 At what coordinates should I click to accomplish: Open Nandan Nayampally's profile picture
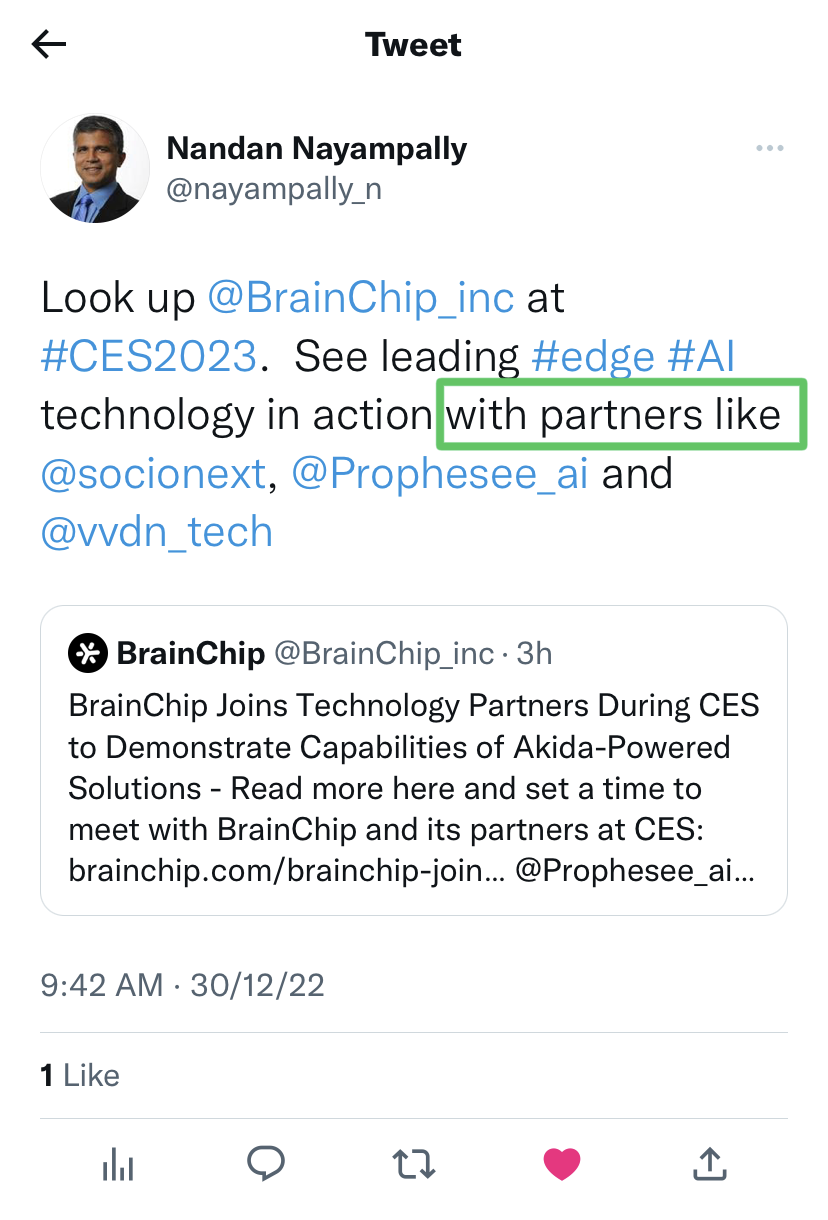click(94, 167)
